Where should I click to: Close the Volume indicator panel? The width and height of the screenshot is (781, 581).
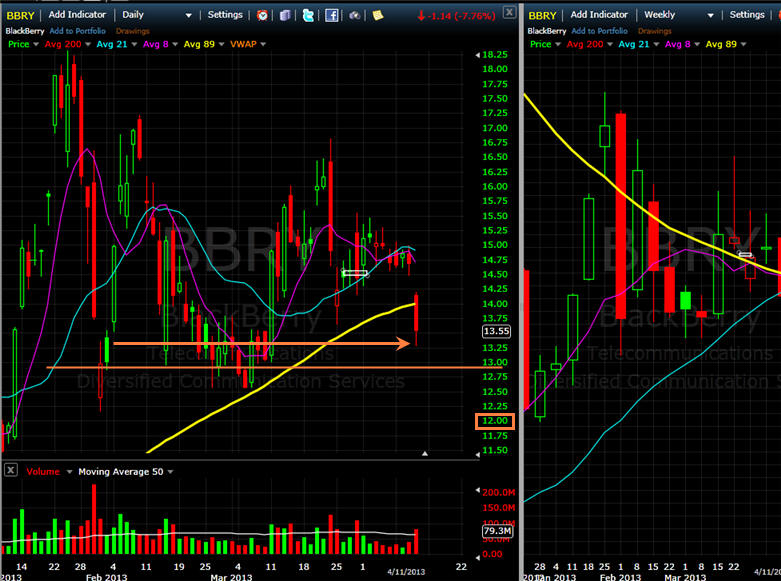click(x=11, y=471)
